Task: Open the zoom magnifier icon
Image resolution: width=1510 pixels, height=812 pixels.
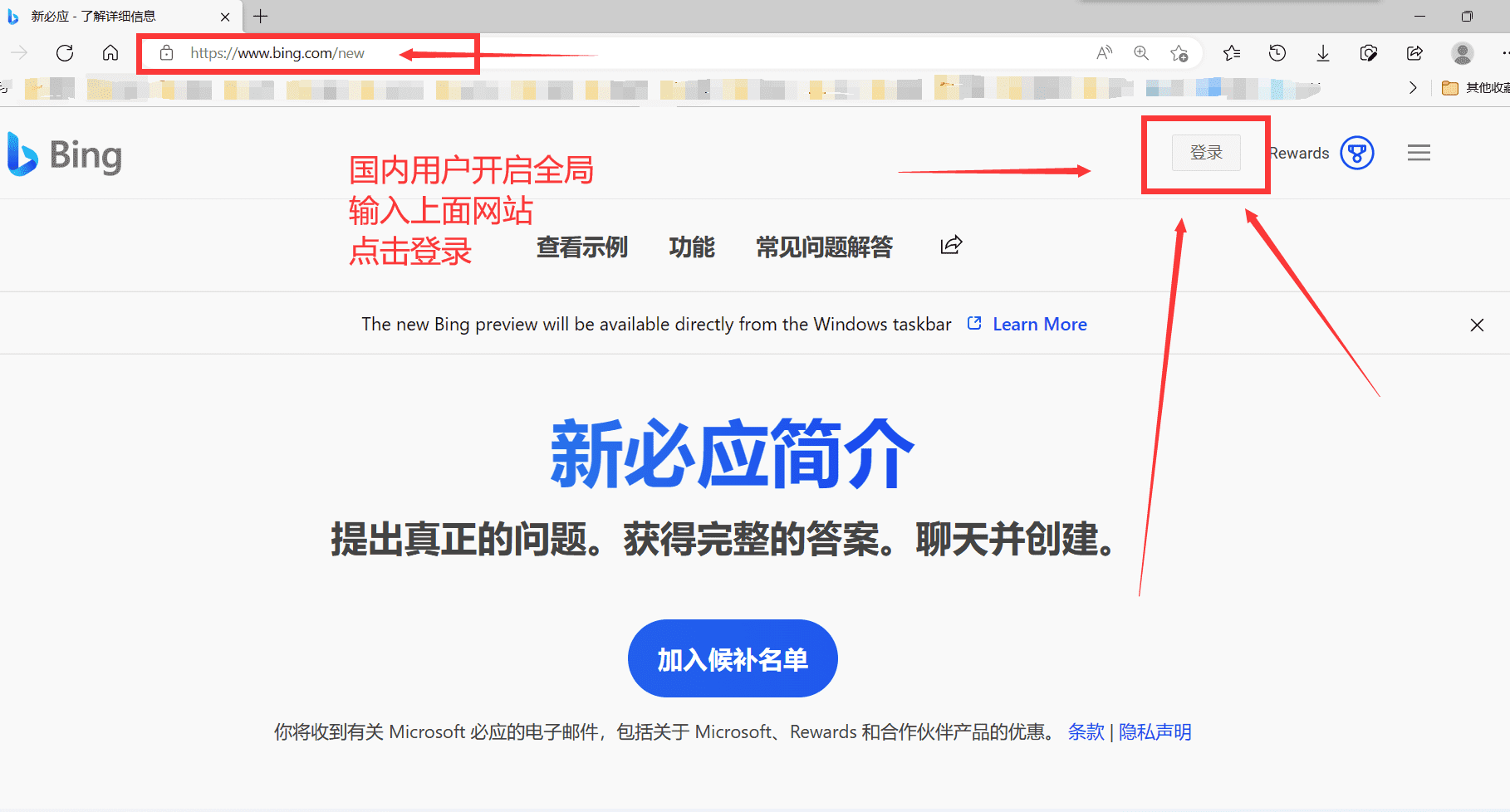Action: tap(1141, 53)
